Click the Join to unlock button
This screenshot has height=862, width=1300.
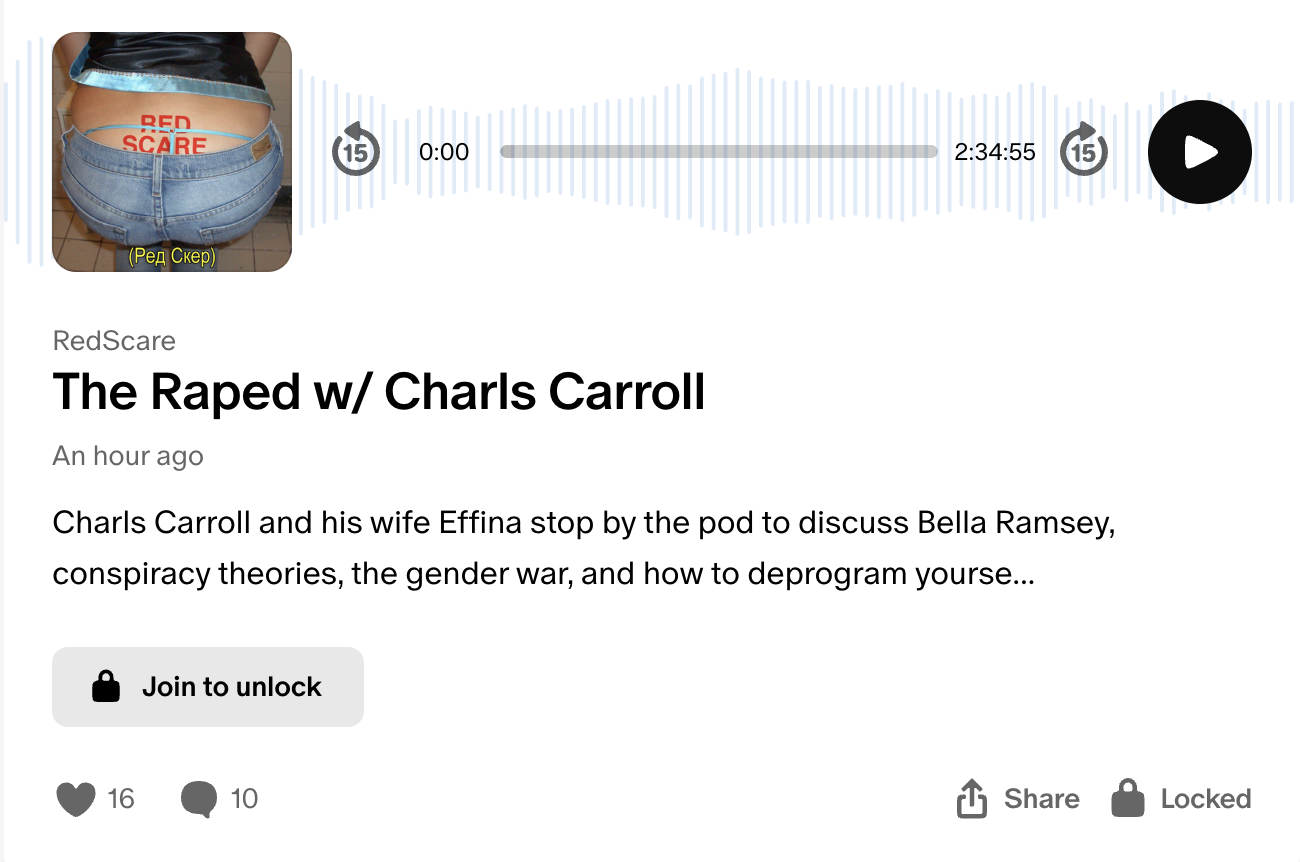[x=208, y=687]
